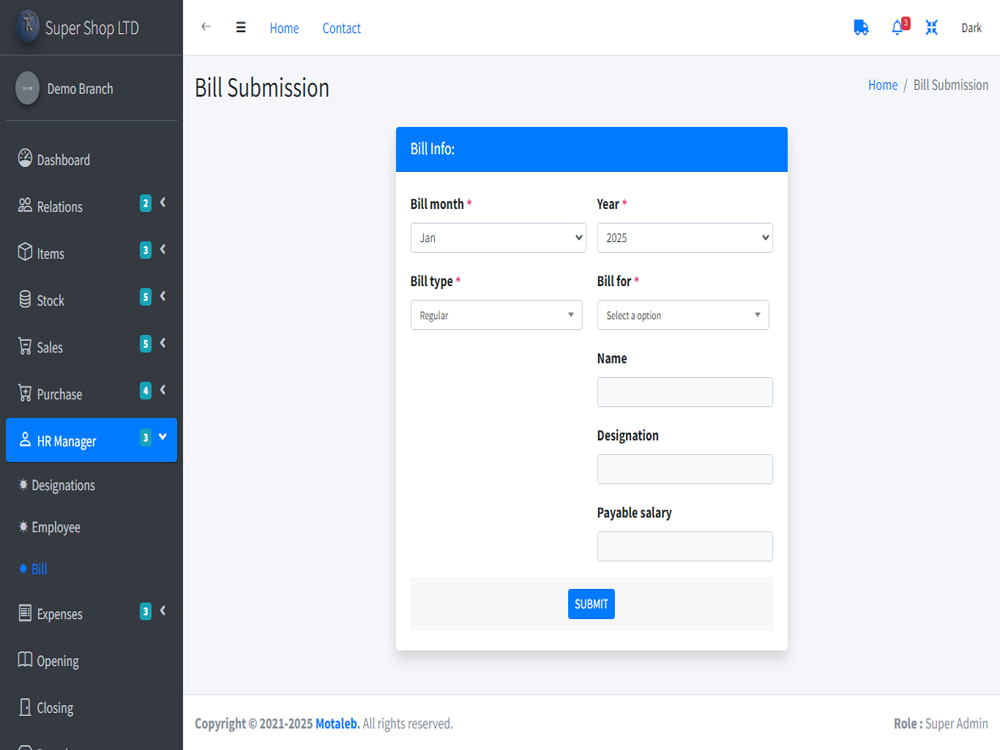
Task: Click the delivery truck icon
Action: click(861, 27)
